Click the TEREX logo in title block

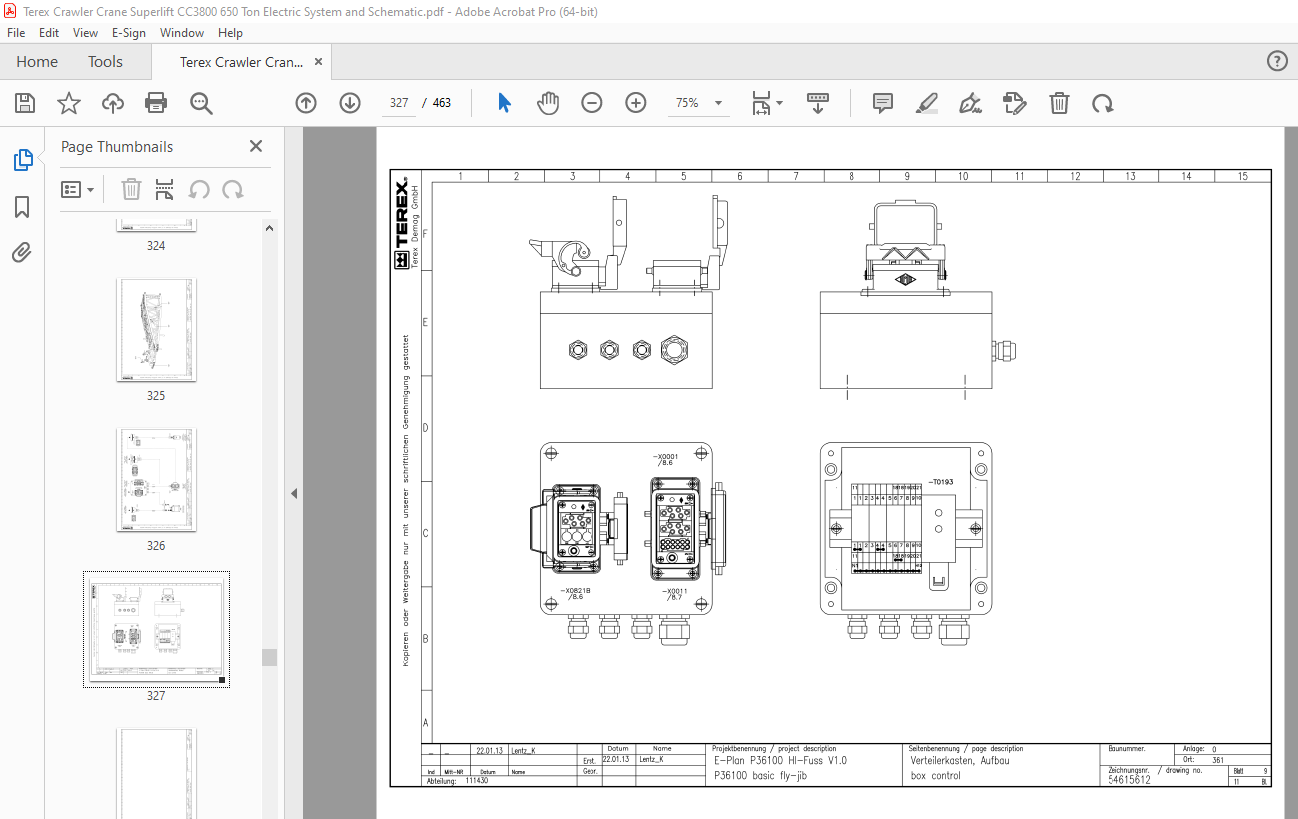coord(401,225)
